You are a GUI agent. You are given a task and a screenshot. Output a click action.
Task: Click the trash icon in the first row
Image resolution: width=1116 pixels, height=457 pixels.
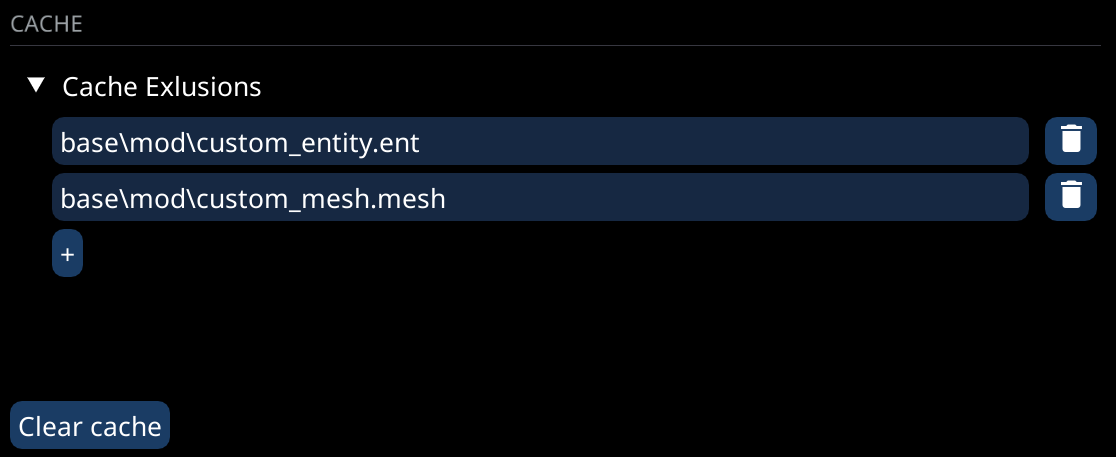[x=1070, y=141]
